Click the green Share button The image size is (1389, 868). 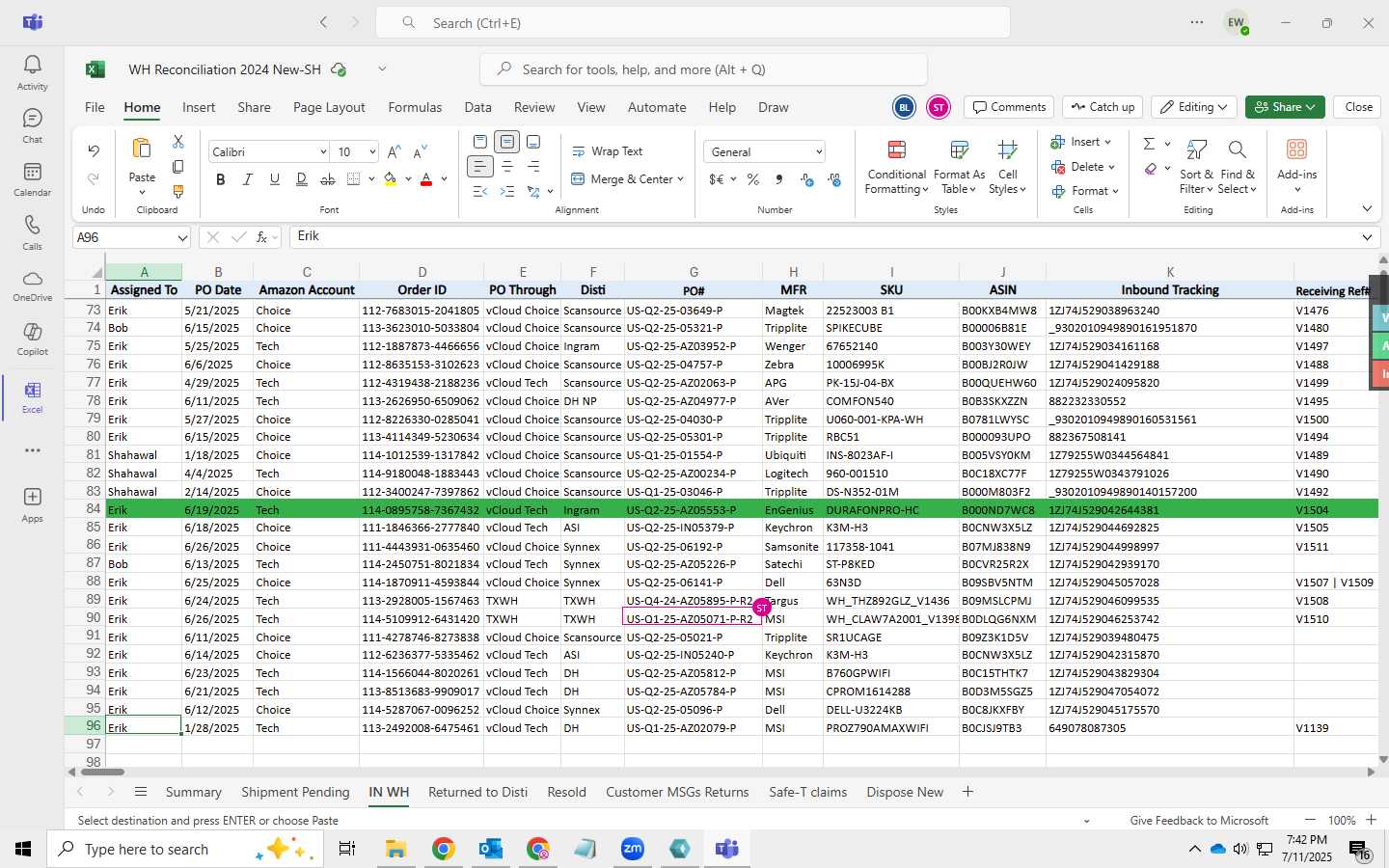click(x=1285, y=107)
